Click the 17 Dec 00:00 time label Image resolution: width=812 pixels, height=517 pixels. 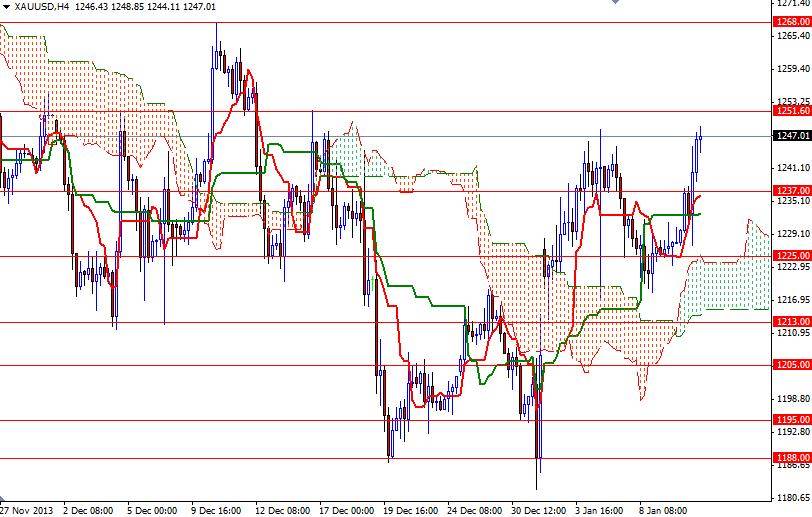[346, 510]
